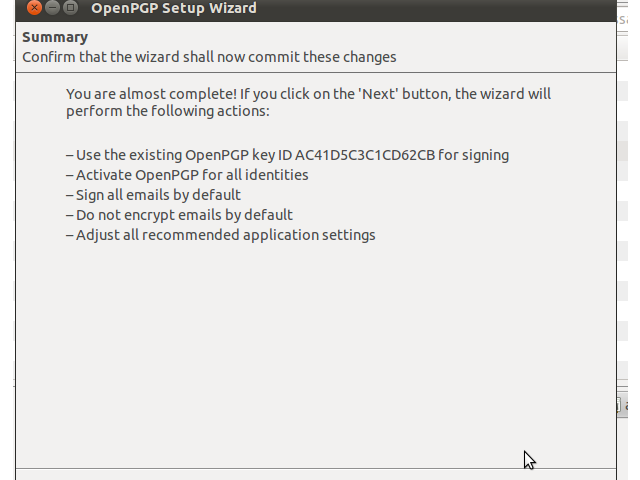The width and height of the screenshot is (640, 480).
Task: Click the 'You are almost complete!' sentence
Action: (x=151, y=94)
